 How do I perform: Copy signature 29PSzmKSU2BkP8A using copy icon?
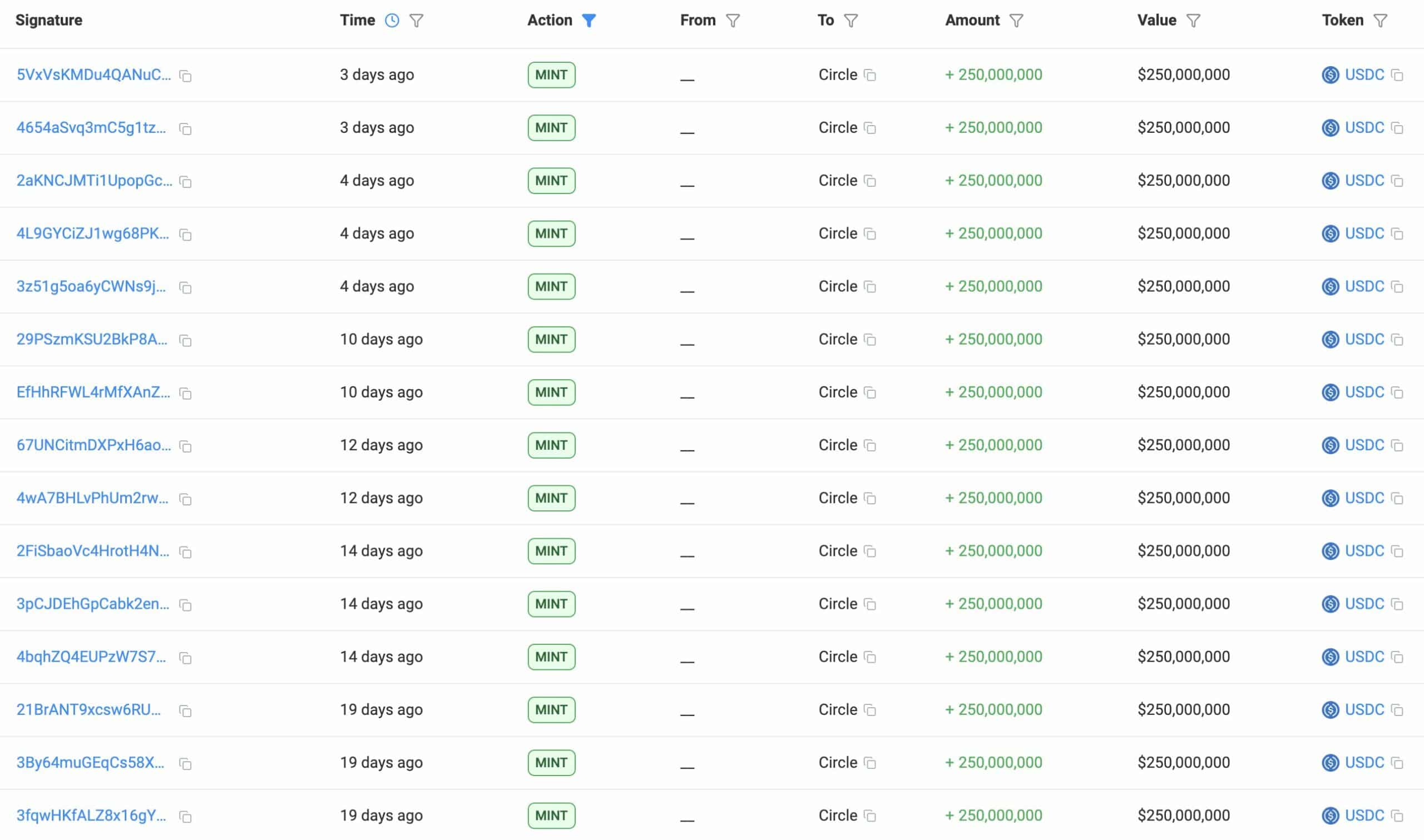point(185,340)
